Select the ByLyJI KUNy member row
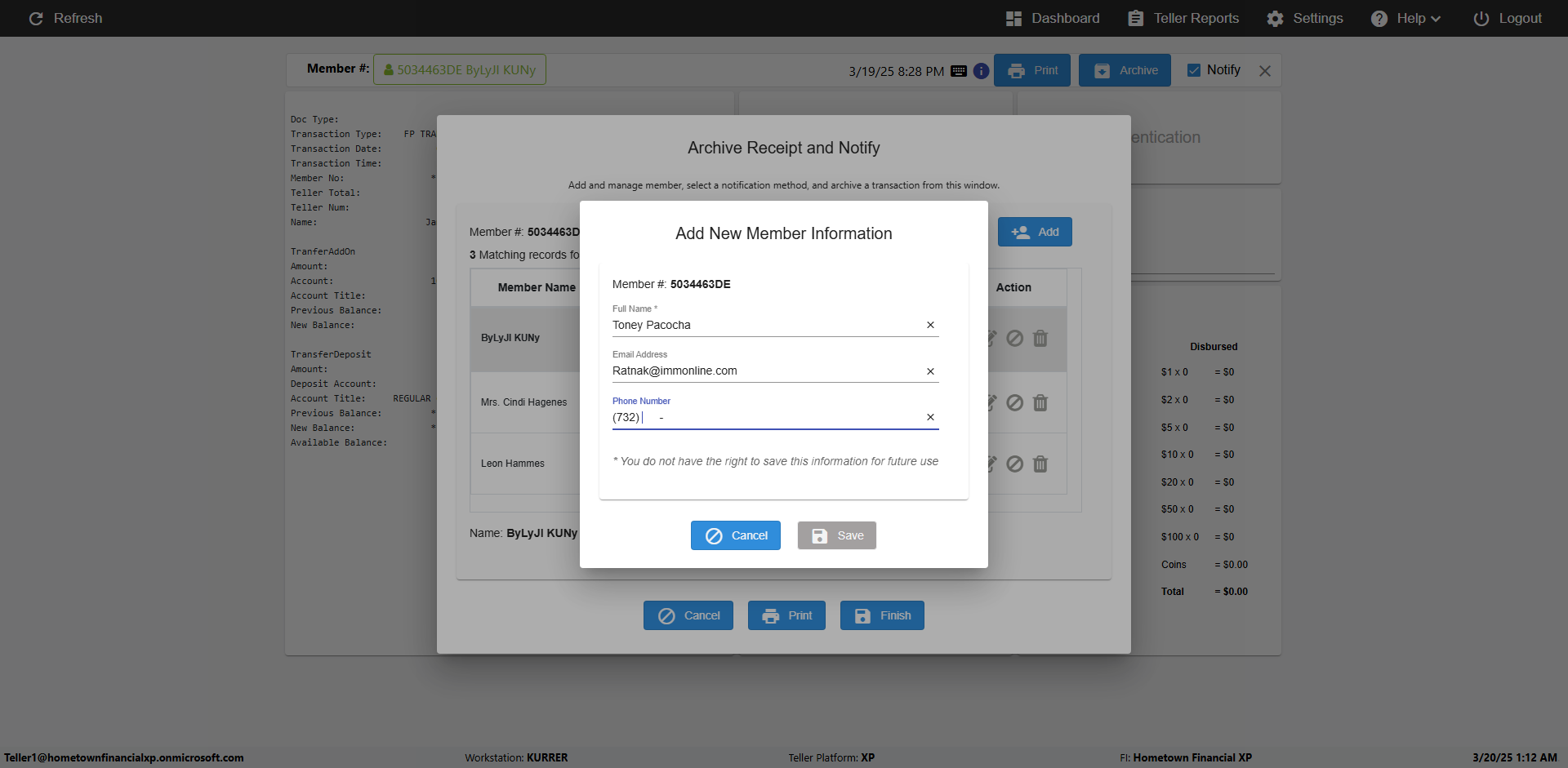This screenshot has width=1568, height=768. [x=524, y=338]
